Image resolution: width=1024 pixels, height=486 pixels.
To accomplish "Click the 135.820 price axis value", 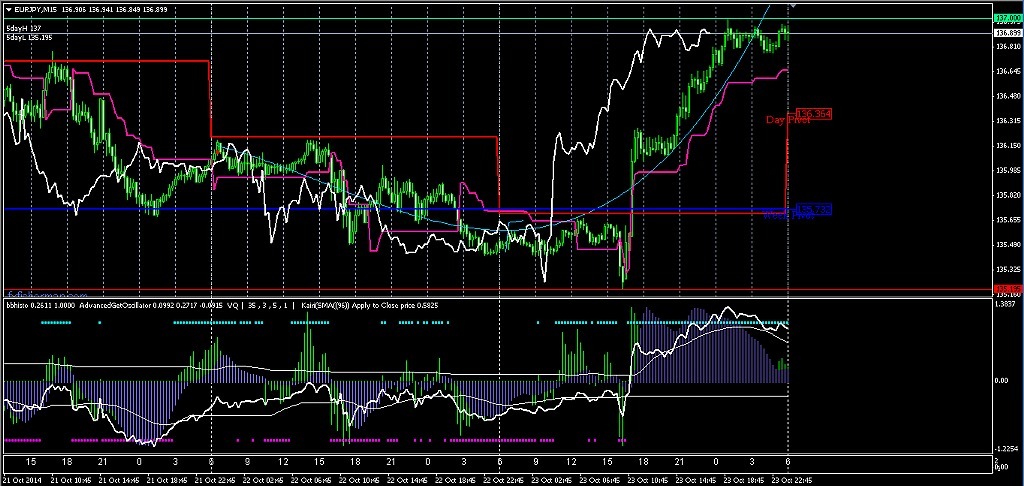I will [1006, 195].
